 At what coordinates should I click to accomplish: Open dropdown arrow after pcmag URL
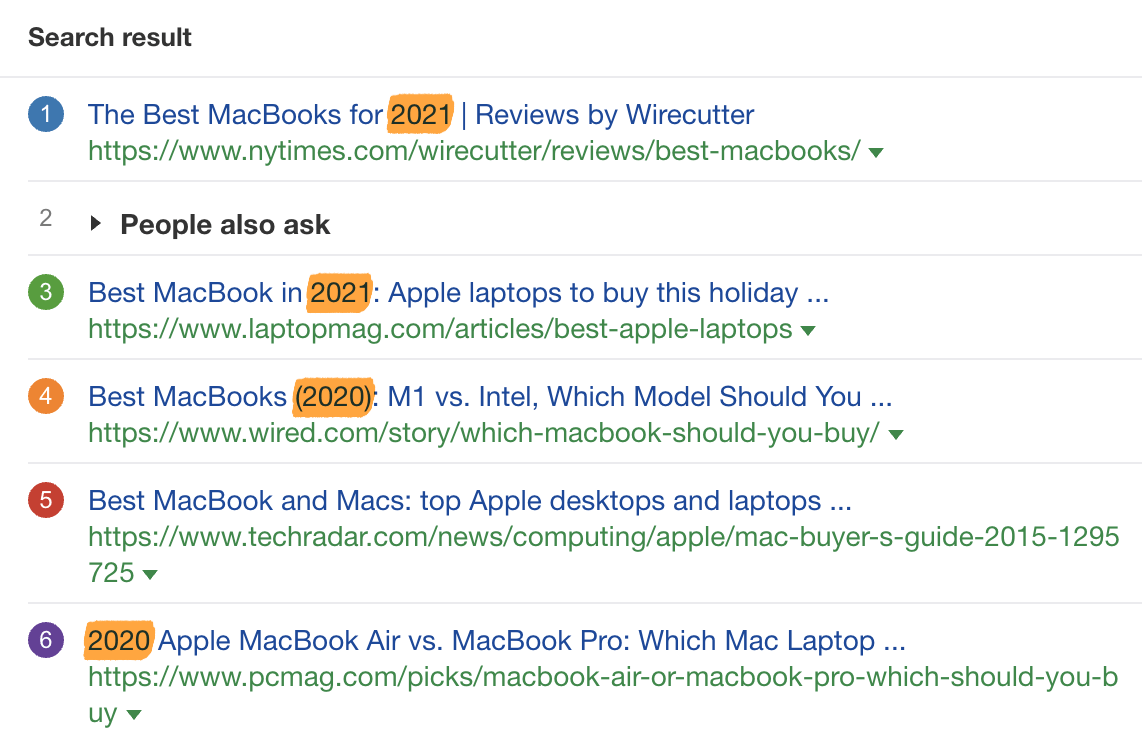pos(134,715)
